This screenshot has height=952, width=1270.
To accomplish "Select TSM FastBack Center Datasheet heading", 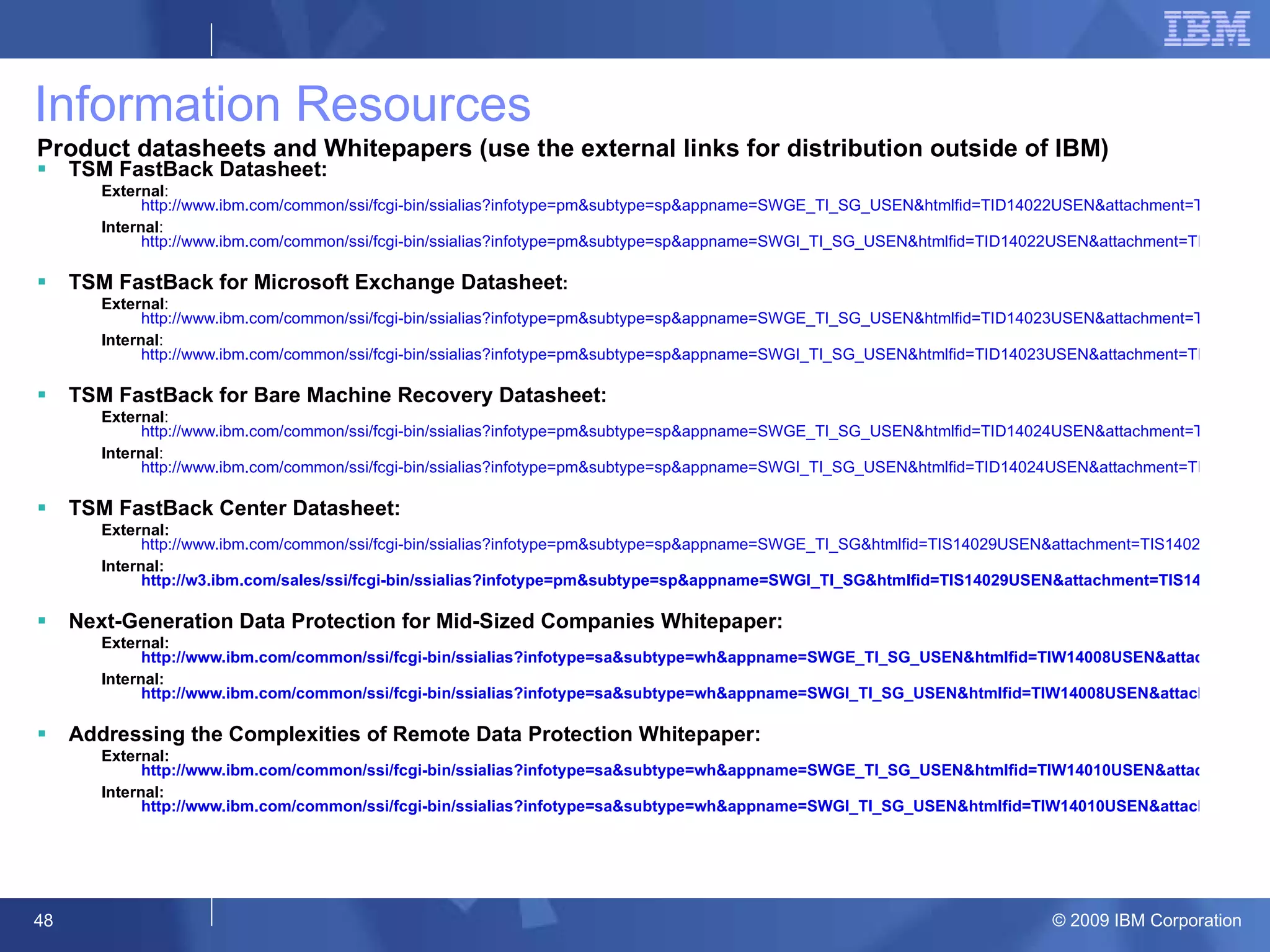I will [x=234, y=508].
